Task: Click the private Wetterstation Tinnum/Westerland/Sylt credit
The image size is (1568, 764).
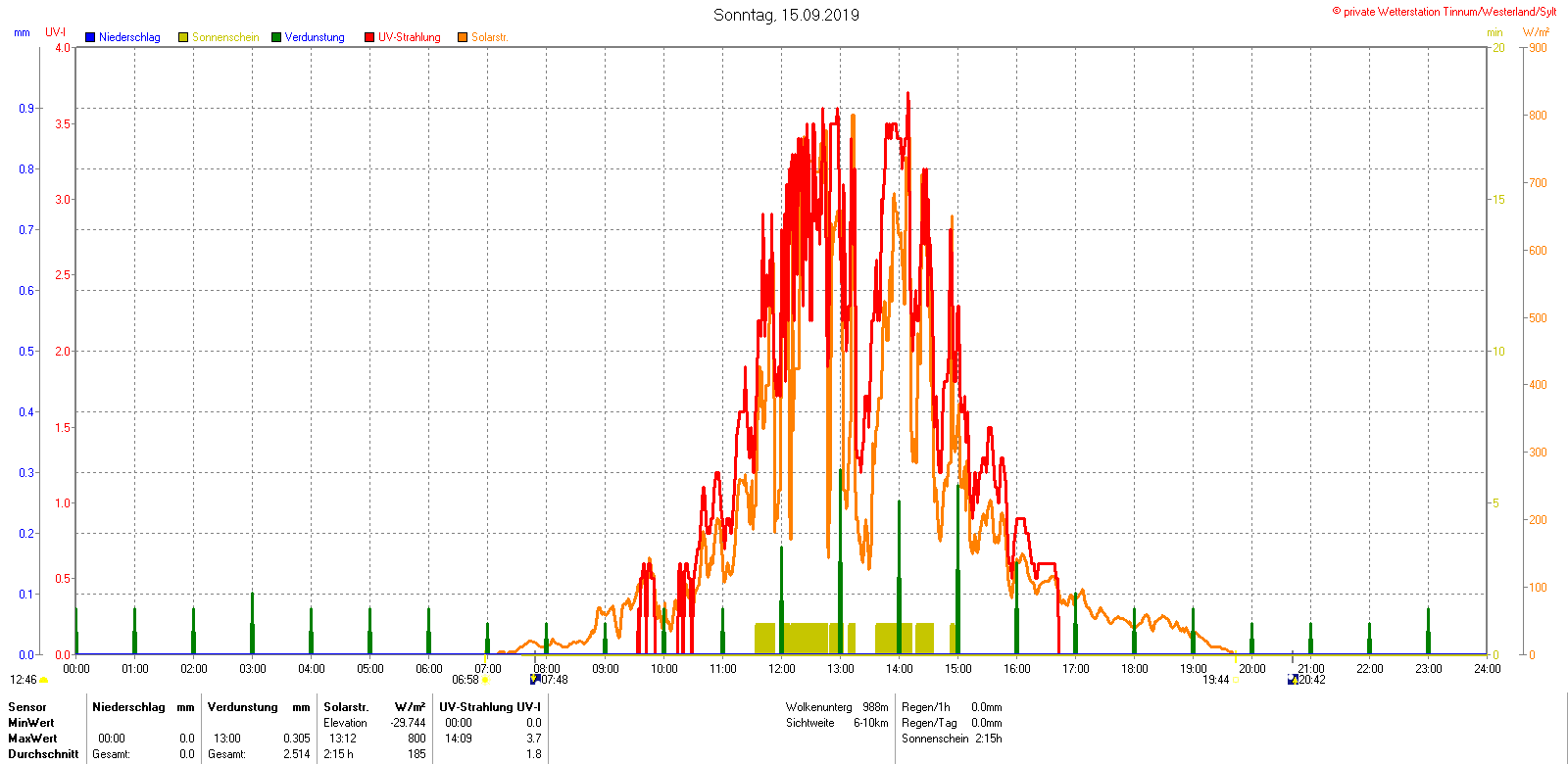Action: point(1444,12)
